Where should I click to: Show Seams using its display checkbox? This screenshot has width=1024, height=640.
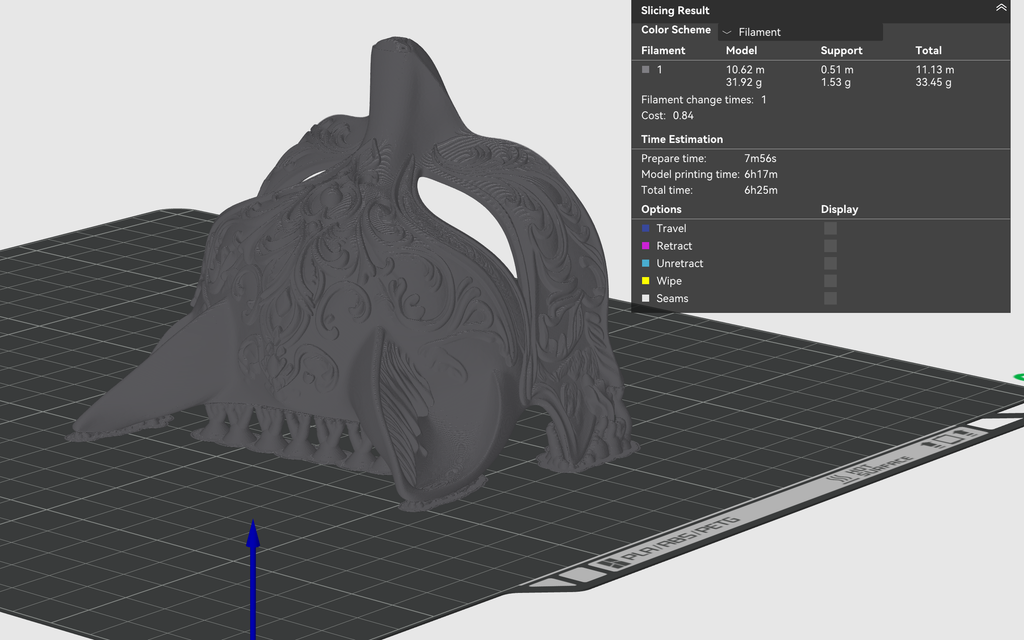click(x=830, y=298)
